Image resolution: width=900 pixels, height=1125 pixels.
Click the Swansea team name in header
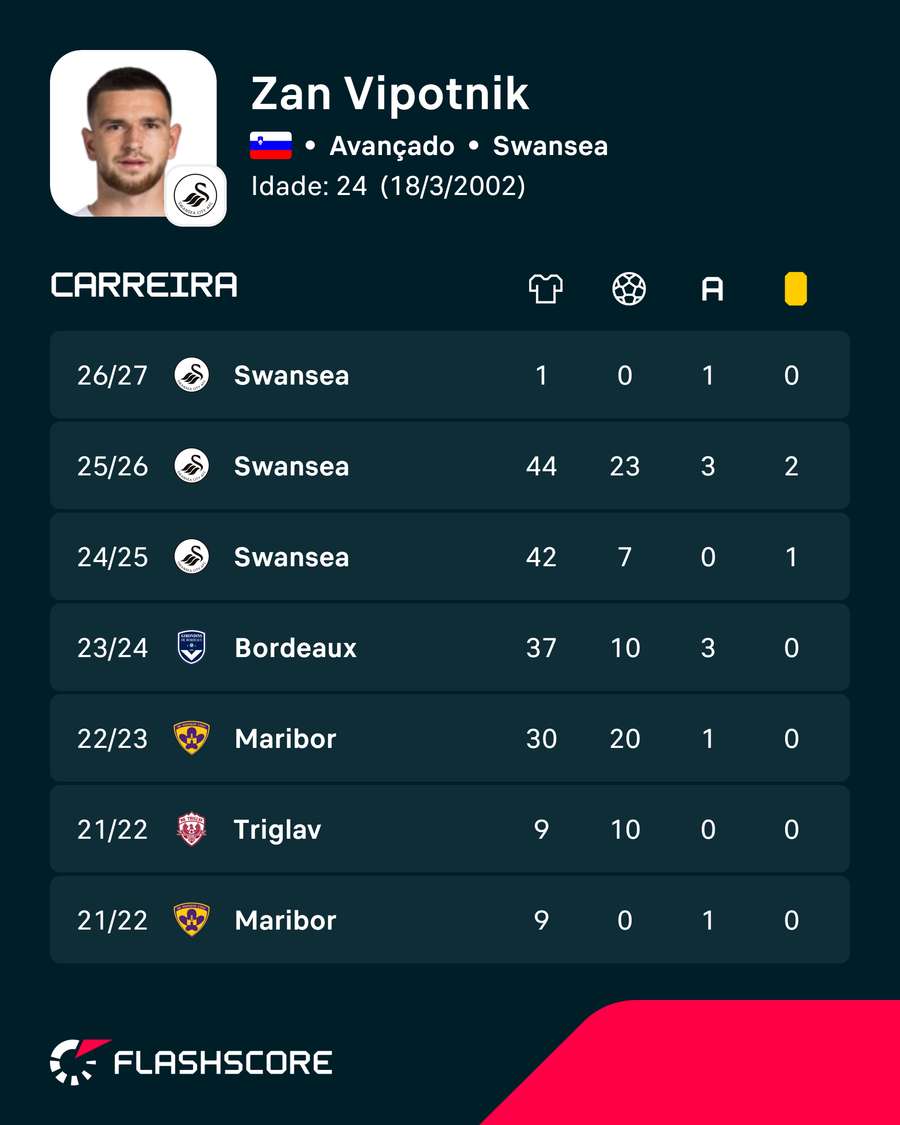click(550, 146)
